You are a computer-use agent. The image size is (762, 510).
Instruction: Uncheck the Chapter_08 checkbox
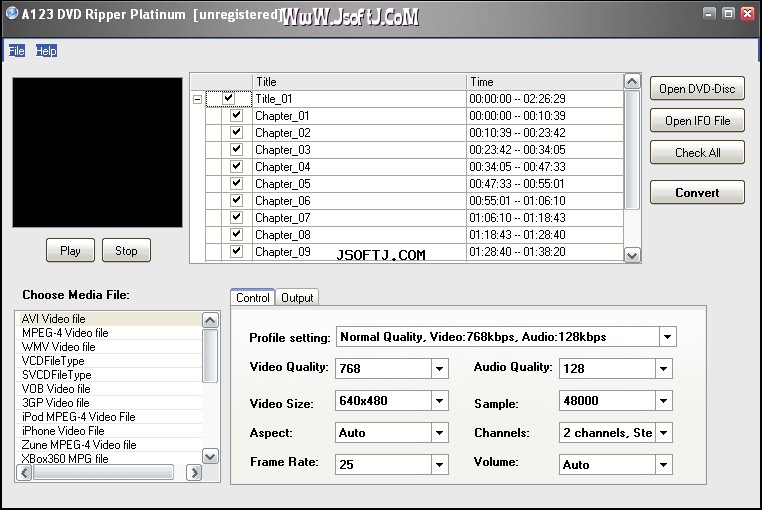pyautogui.click(x=236, y=234)
